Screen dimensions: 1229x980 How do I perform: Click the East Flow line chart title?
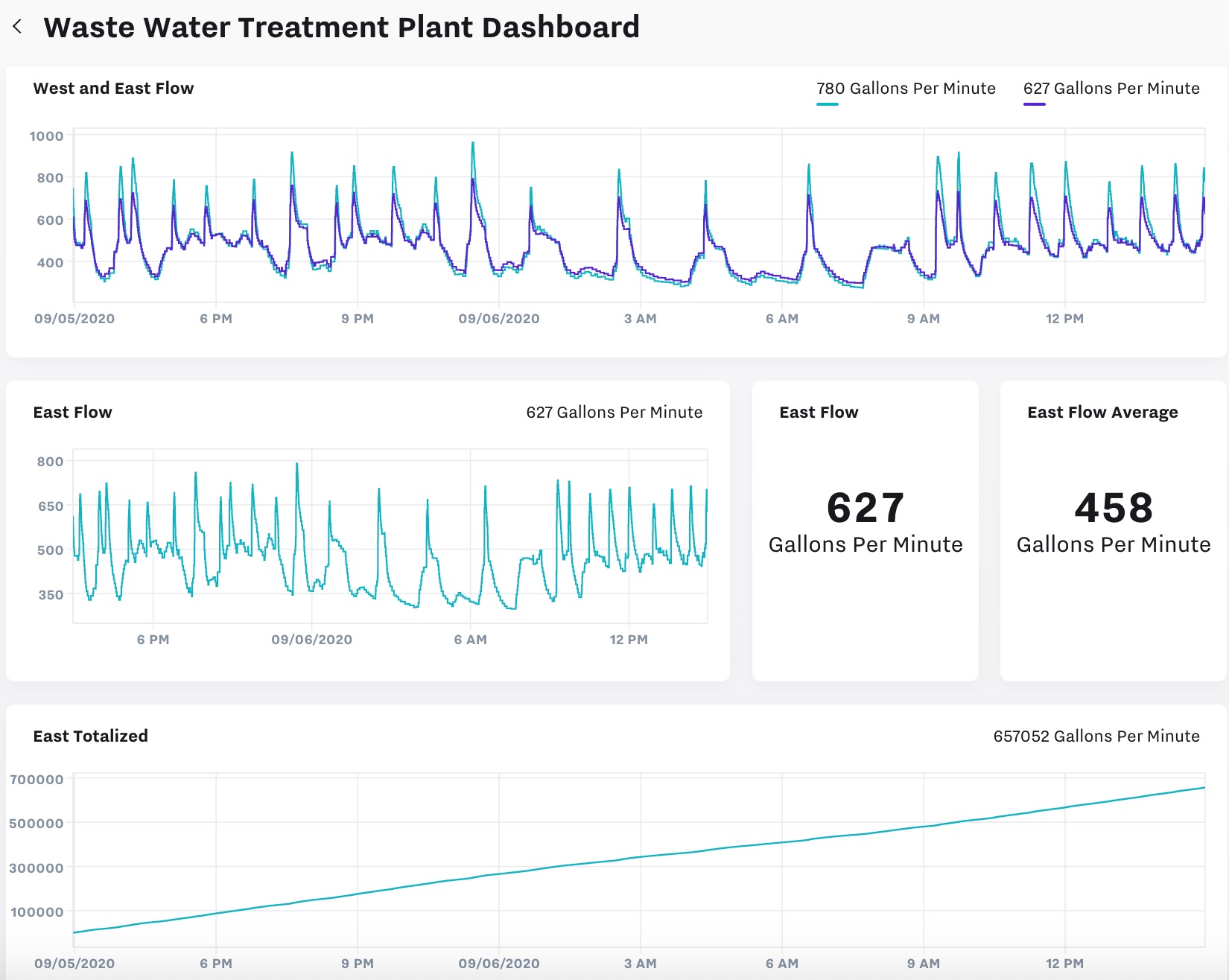click(x=72, y=412)
